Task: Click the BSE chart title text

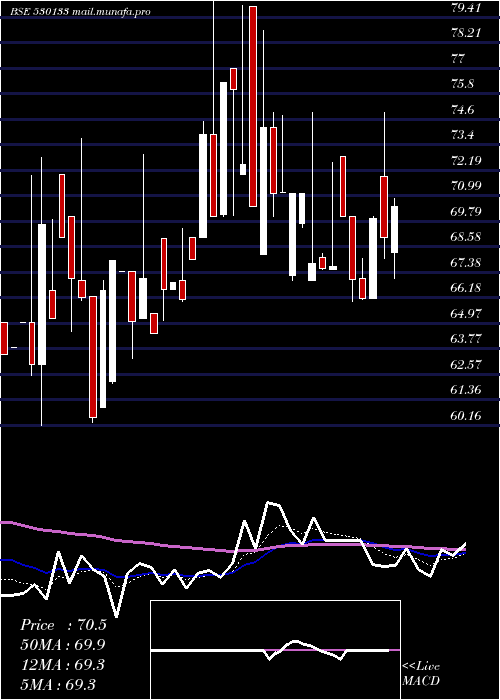Action: (80, 12)
